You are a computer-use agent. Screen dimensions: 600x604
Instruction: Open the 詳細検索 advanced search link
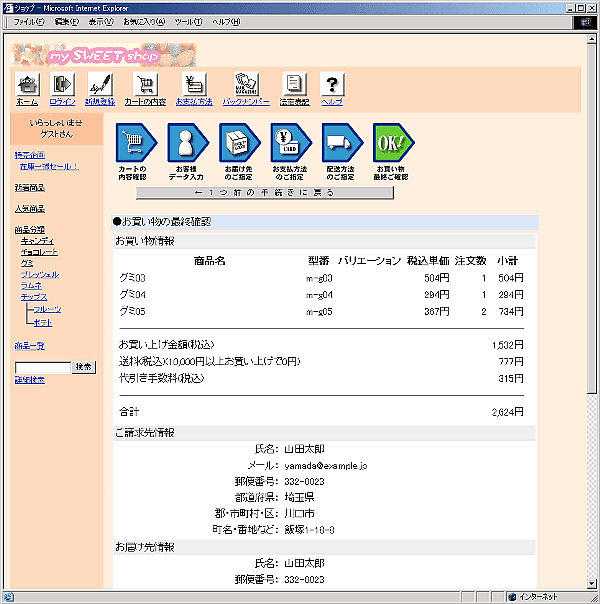30,380
